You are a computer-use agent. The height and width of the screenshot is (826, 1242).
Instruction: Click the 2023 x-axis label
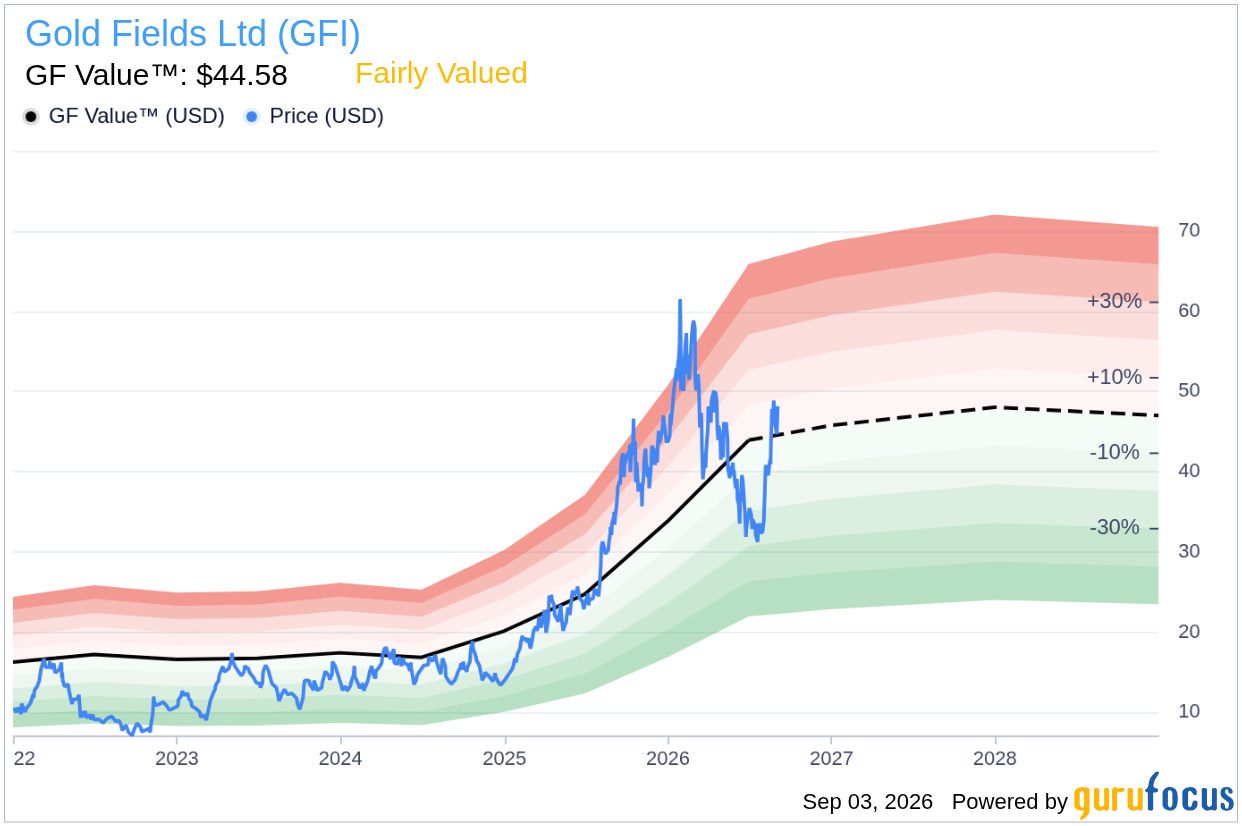tap(177, 758)
